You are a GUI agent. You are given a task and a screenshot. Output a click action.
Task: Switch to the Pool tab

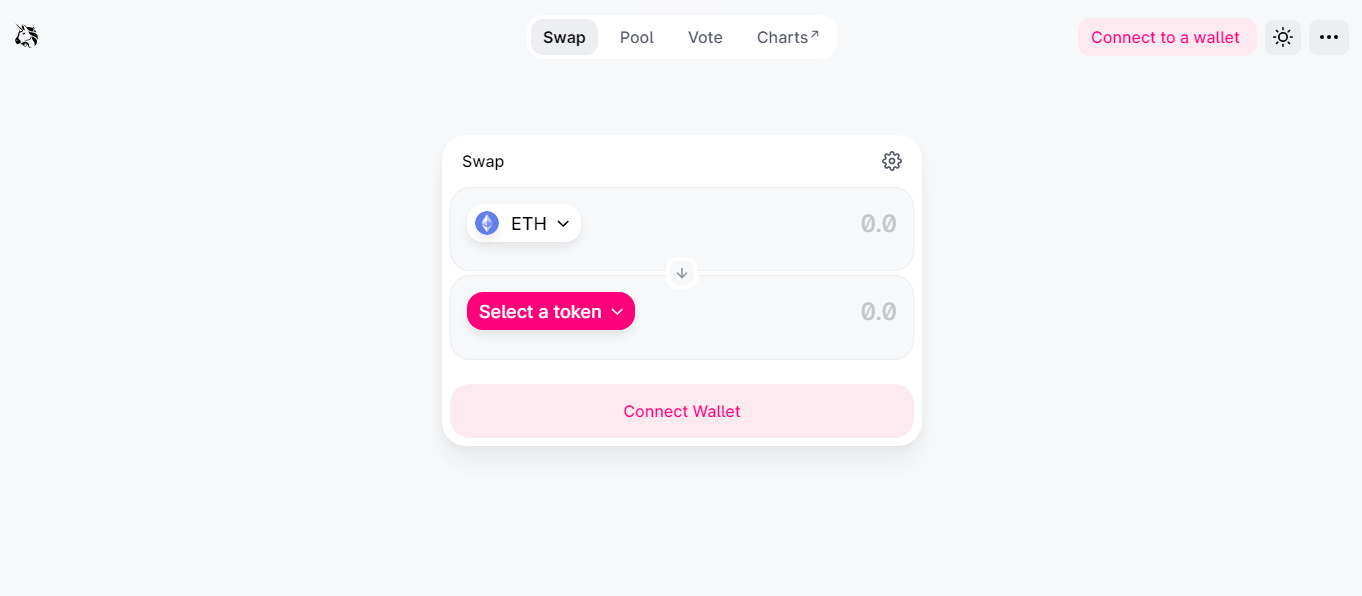pos(637,37)
